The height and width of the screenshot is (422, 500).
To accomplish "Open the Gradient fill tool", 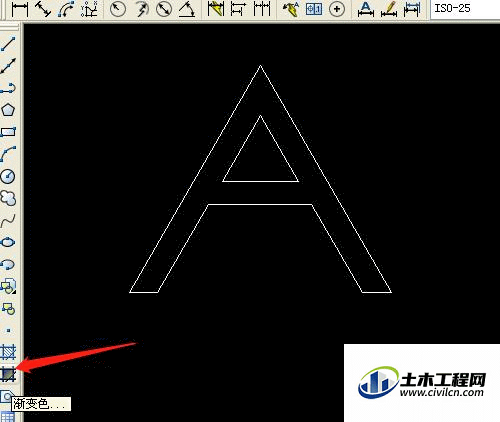I will [8, 374].
